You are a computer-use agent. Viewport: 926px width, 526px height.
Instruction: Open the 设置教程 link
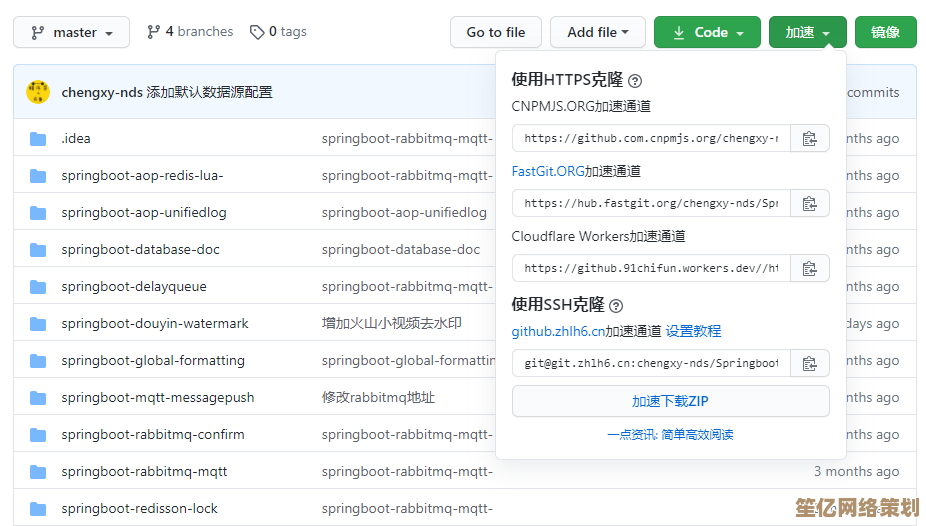(693, 331)
